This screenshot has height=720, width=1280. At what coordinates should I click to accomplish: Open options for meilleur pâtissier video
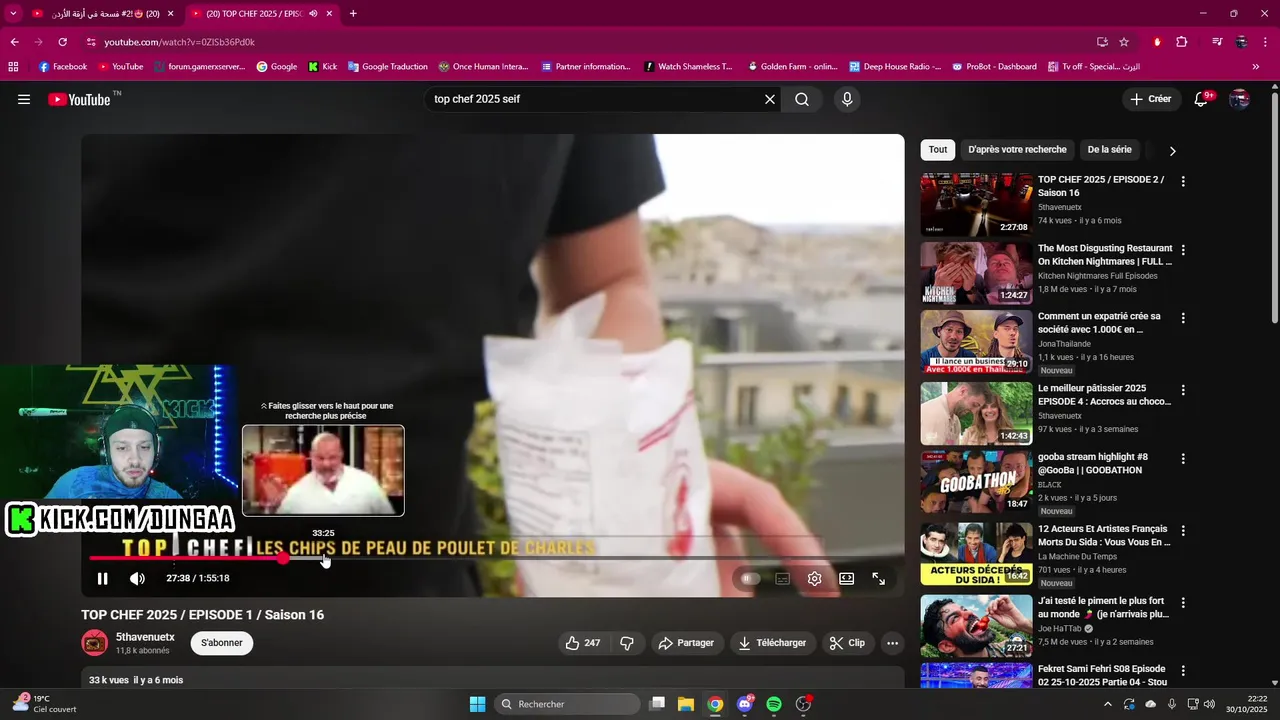(1183, 390)
